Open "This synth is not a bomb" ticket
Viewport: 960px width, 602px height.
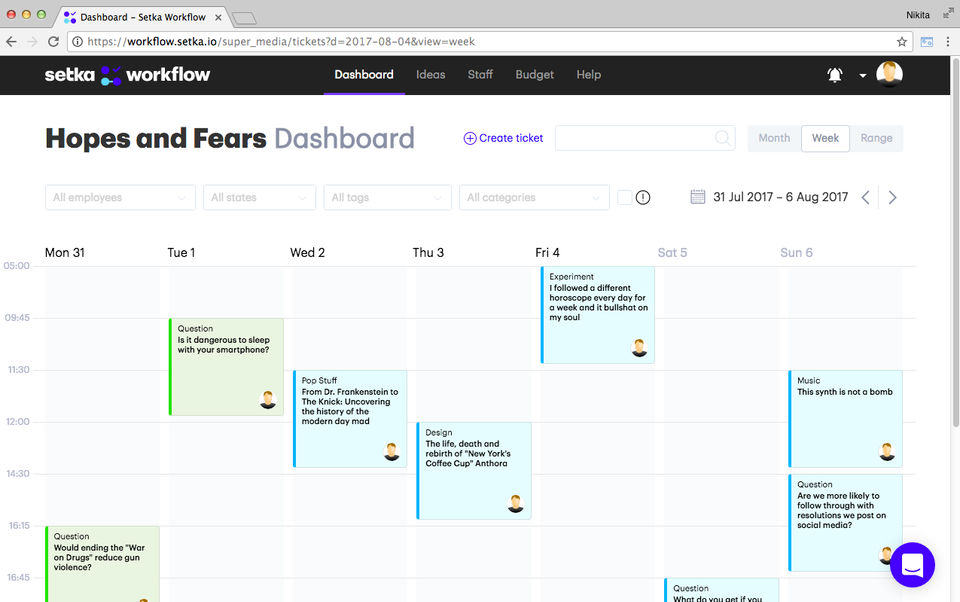[x=844, y=418]
